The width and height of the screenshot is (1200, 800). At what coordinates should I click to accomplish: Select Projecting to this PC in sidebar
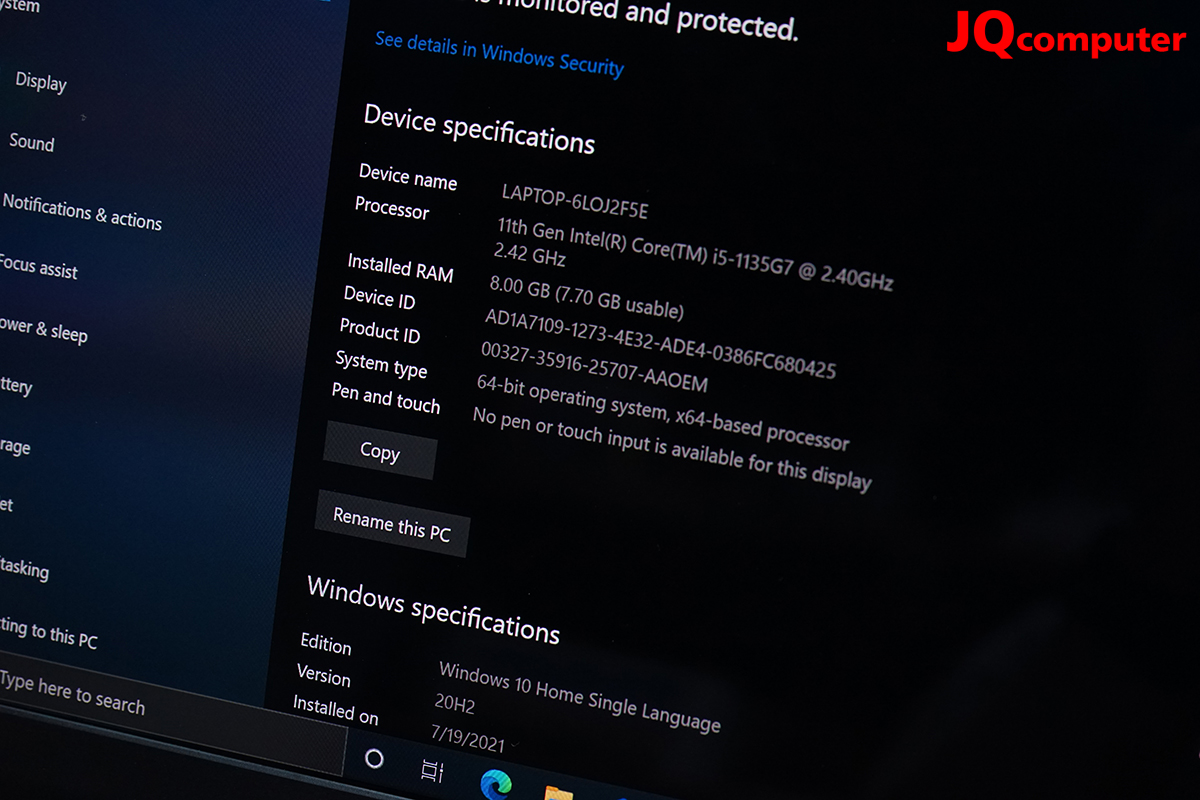[x=48, y=632]
